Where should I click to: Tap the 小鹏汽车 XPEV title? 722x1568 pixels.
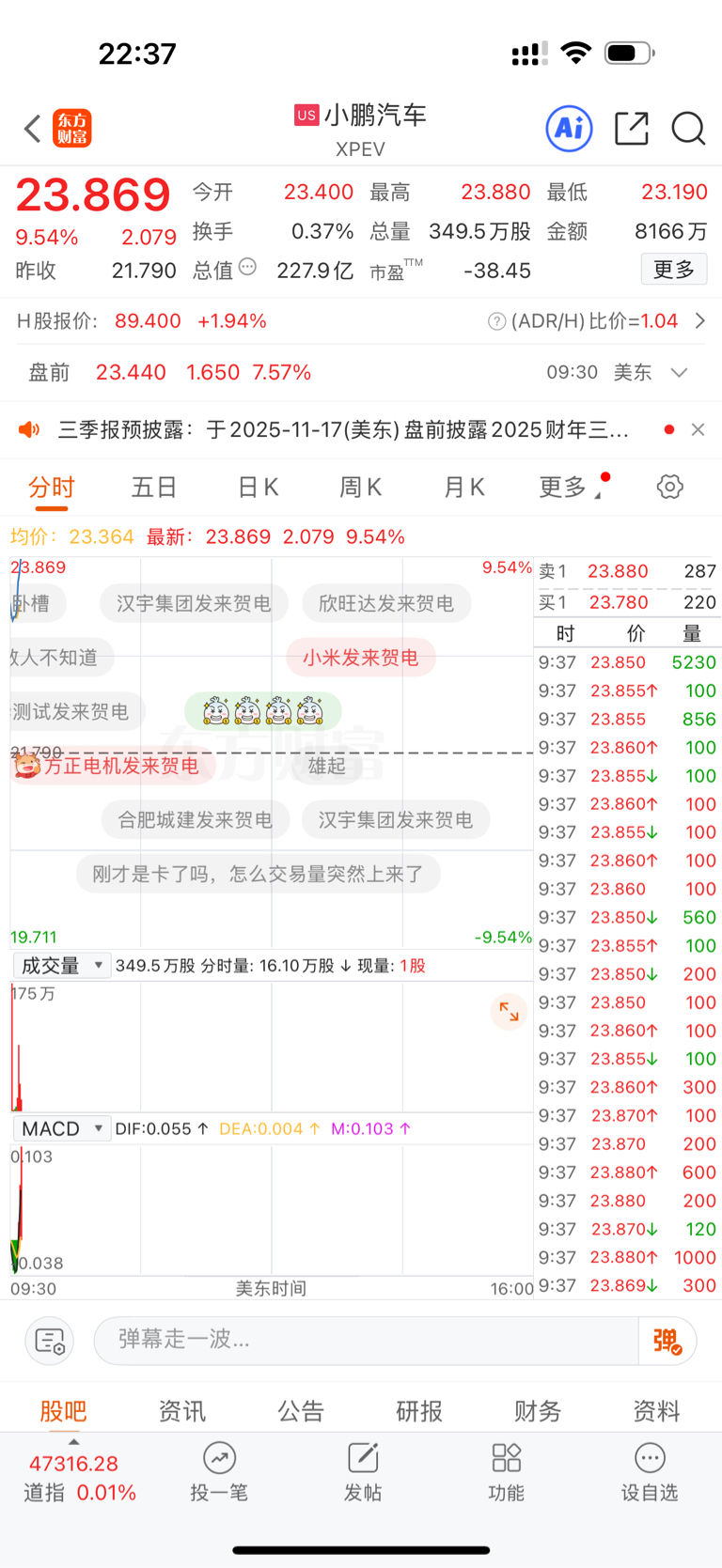click(x=361, y=130)
